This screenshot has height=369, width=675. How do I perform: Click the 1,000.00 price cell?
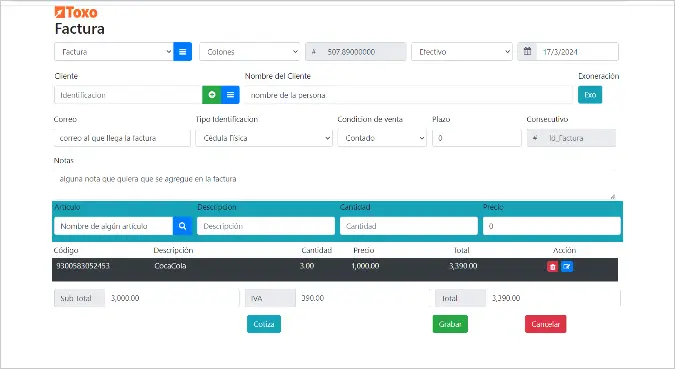tap(365, 266)
